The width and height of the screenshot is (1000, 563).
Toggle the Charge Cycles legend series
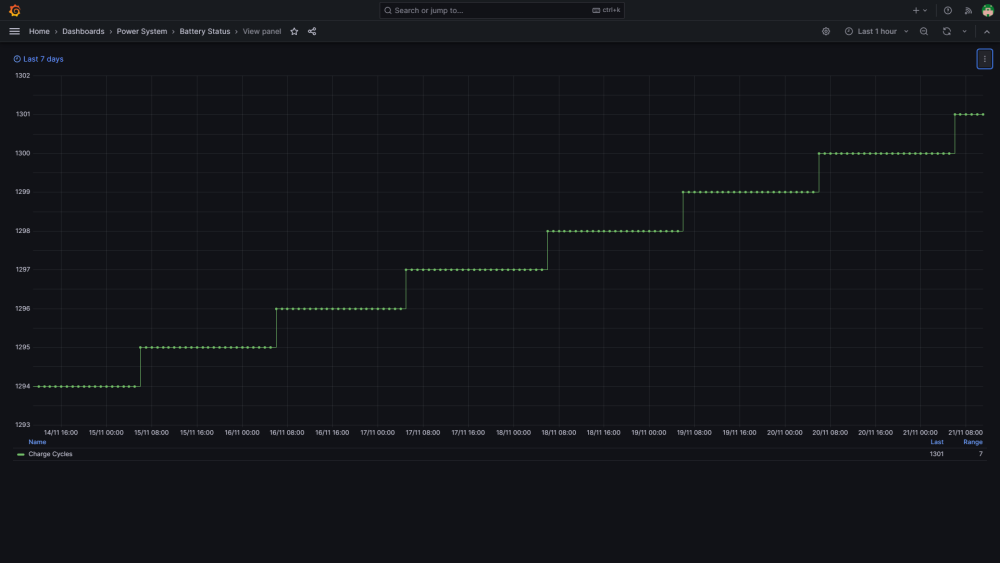click(x=50, y=454)
